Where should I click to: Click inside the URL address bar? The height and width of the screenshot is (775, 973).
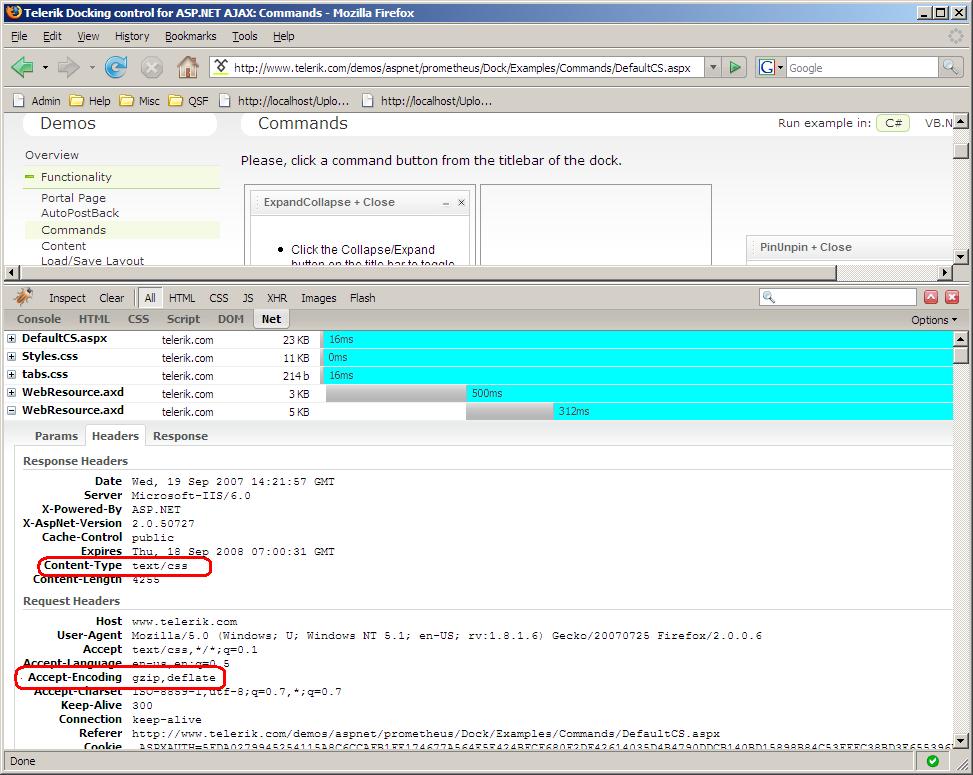[460, 68]
